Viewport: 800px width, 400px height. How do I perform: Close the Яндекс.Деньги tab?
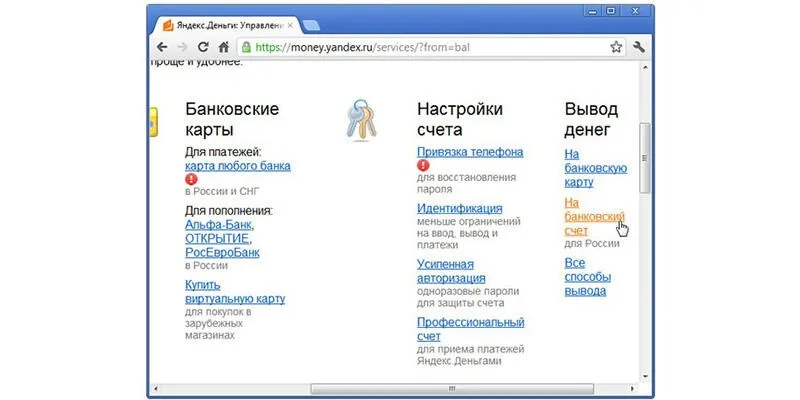tap(291, 26)
